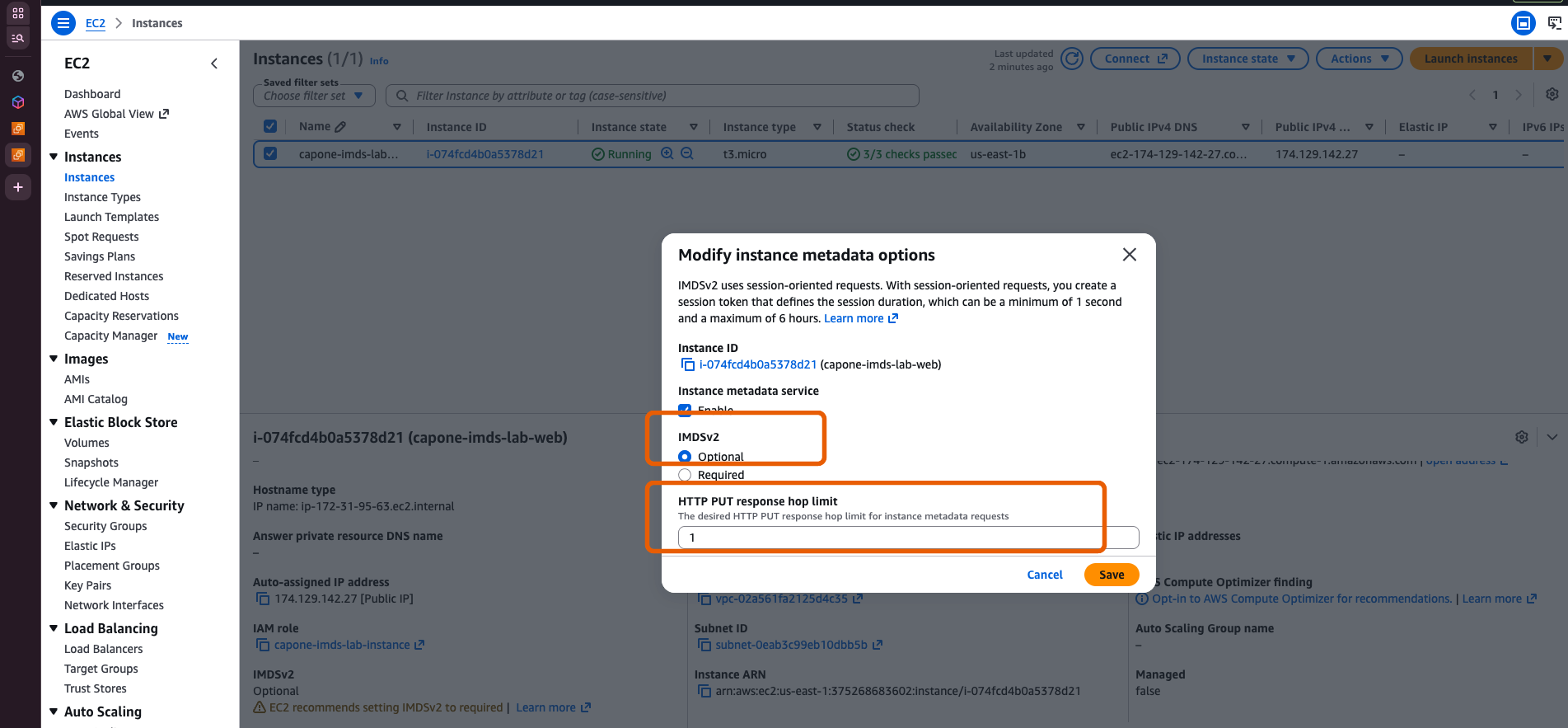Click the zoom-in icon next to Running

pos(667,153)
